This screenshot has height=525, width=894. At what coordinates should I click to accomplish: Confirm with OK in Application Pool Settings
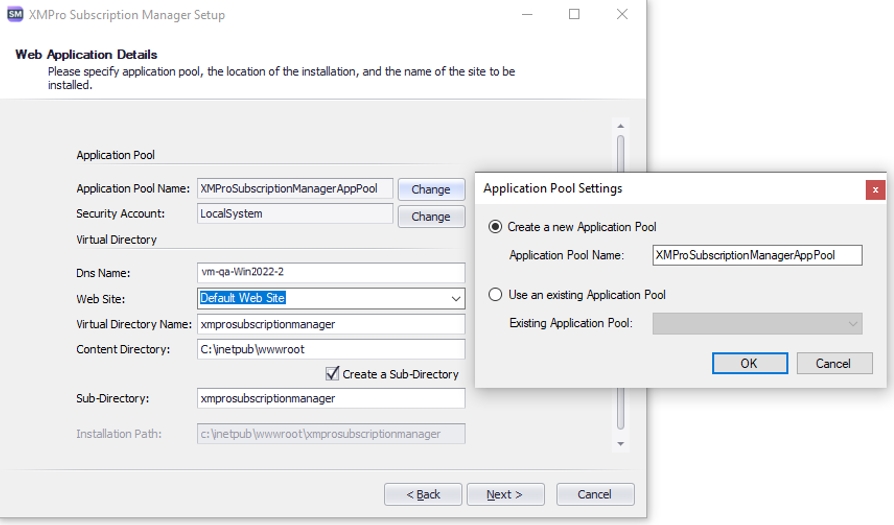tap(750, 363)
